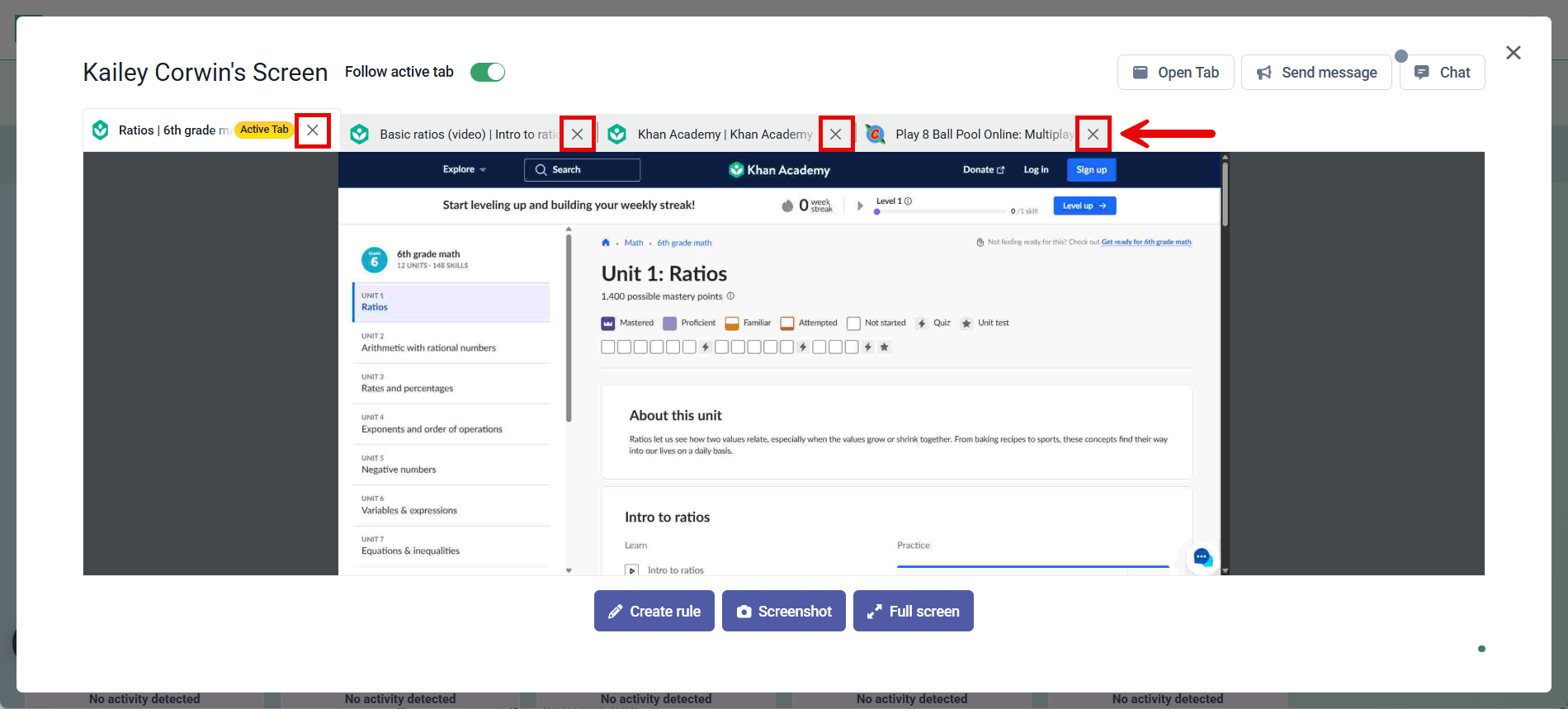Click the Sign up button
1568x709 pixels.
pyautogui.click(x=1092, y=170)
